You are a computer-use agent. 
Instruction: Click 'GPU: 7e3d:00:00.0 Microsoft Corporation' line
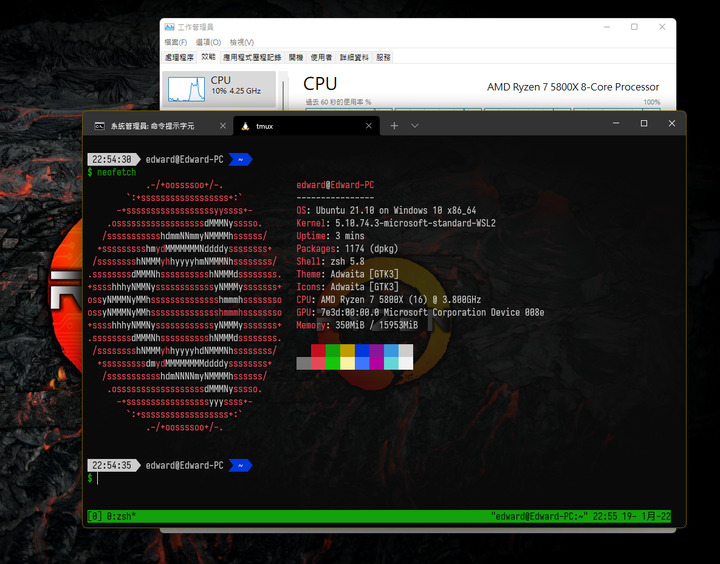pos(420,312)
